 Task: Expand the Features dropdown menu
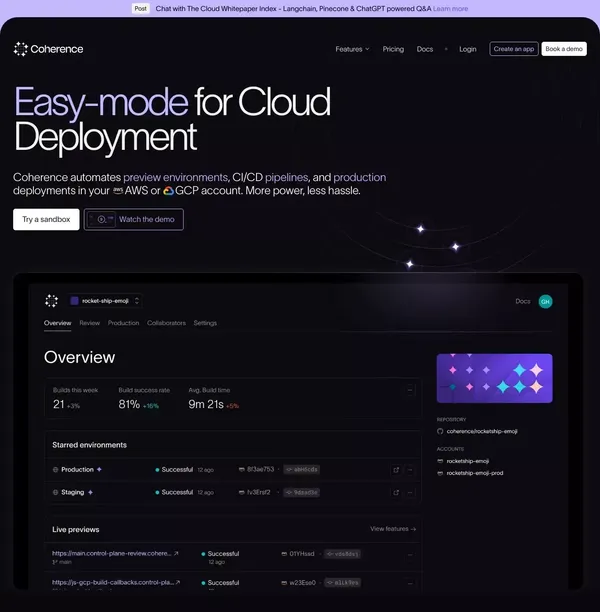tap(352, 49)
